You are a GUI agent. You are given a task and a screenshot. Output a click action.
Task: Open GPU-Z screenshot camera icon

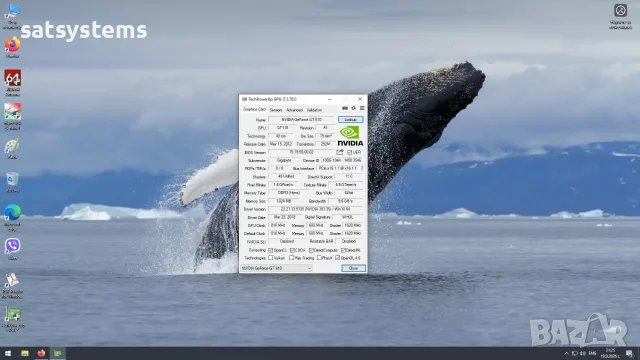point(345,109)
